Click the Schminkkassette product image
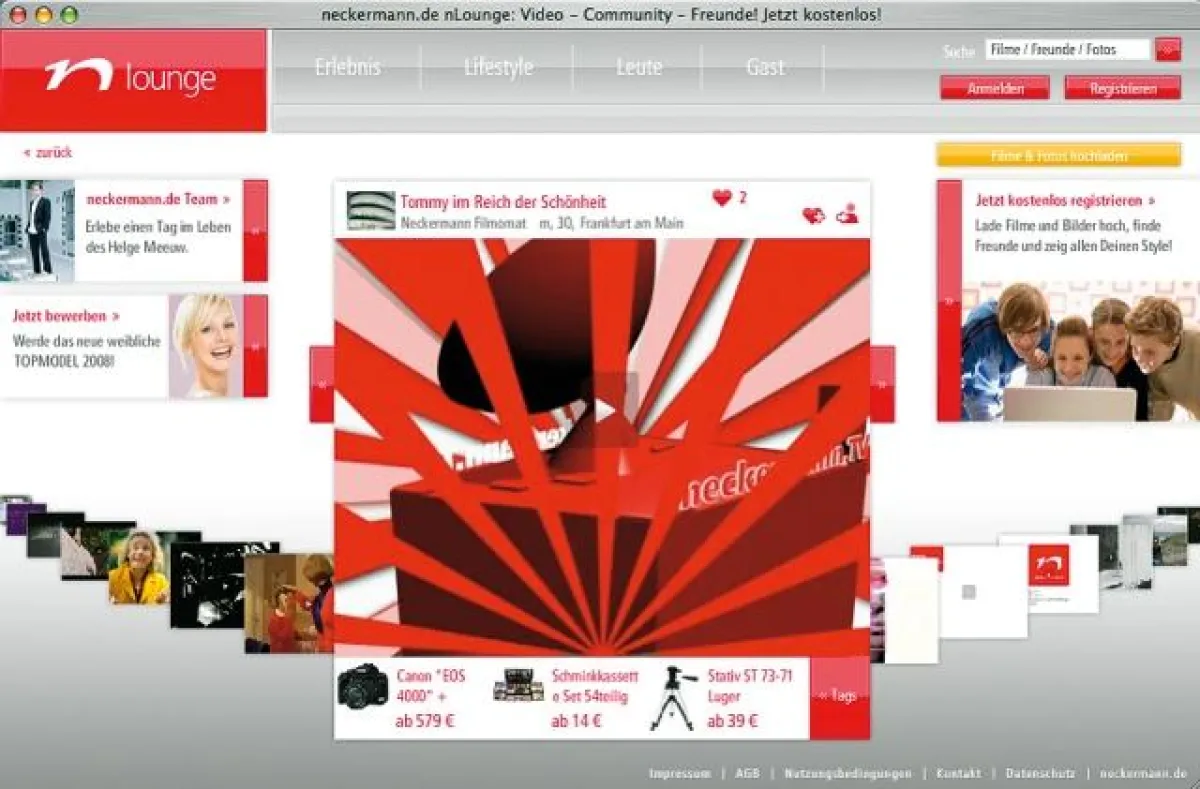Image resolution: width=1200 pixels, height=789 pixels. (x=518, y=685)
